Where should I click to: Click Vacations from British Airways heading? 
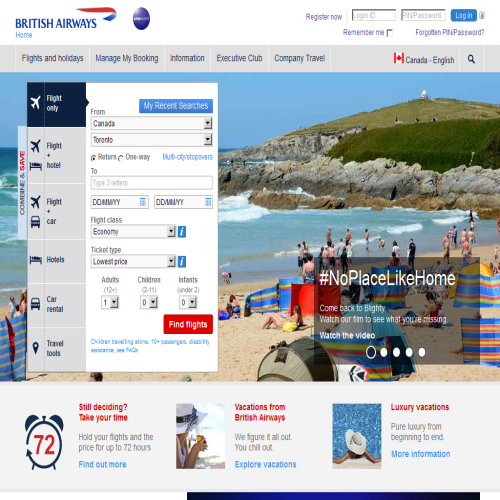pos(260,412)
